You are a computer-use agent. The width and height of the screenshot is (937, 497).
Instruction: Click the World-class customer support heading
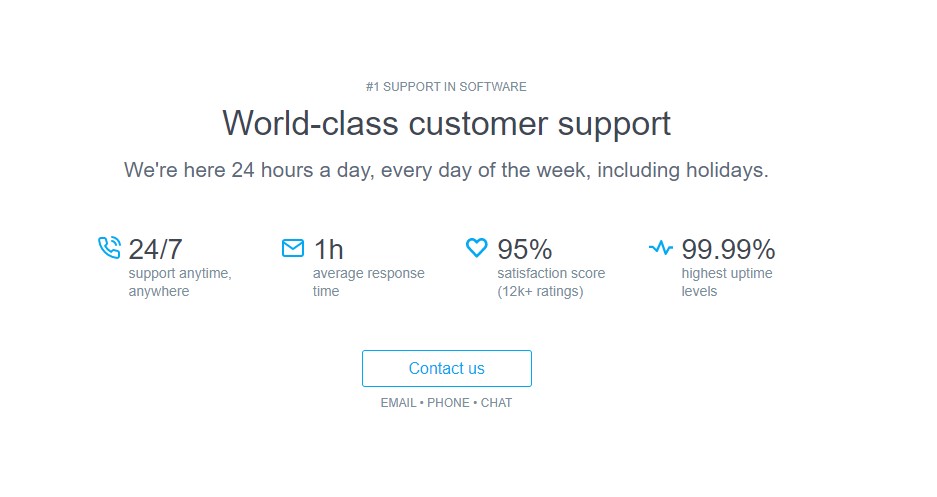click(x=446, y=124)
